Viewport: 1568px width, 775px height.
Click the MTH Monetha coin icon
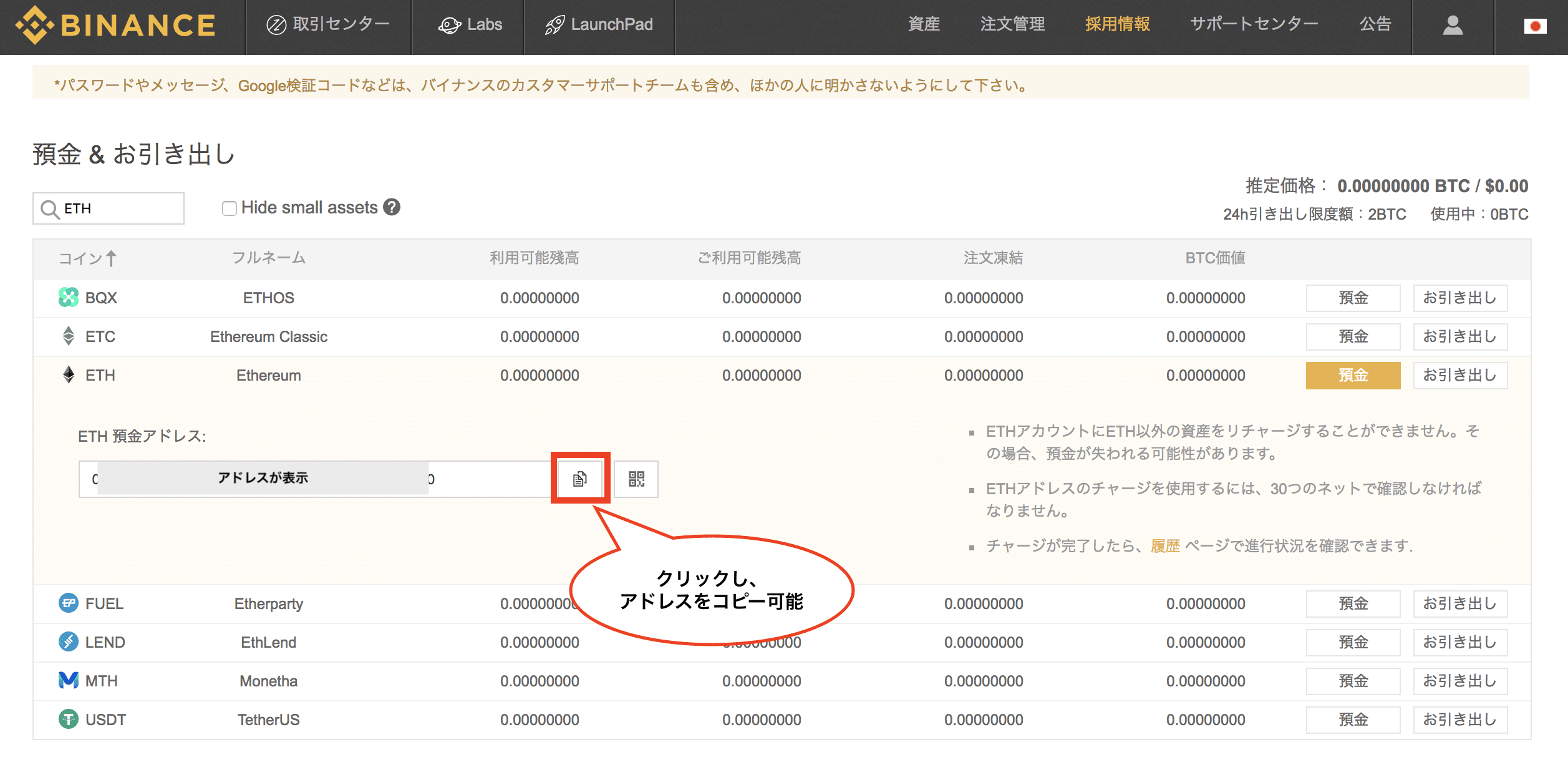tap(68, 681)
